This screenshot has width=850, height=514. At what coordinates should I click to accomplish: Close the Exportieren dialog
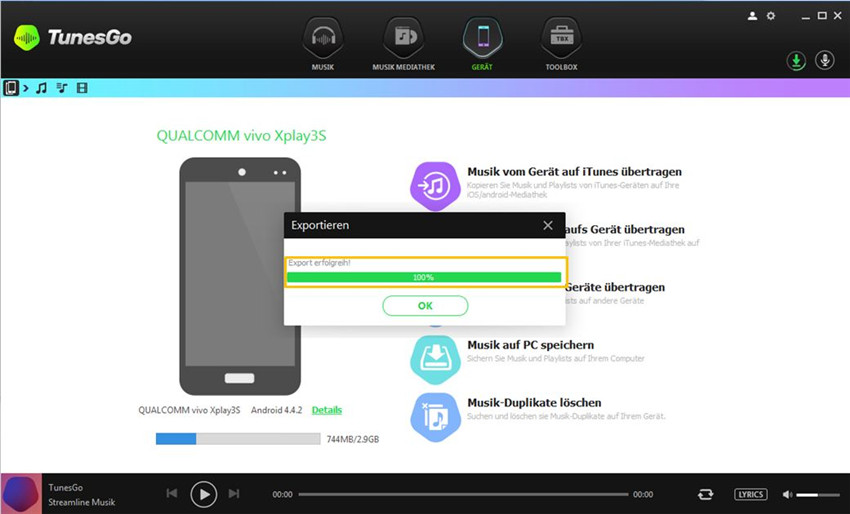coord(548,225)
